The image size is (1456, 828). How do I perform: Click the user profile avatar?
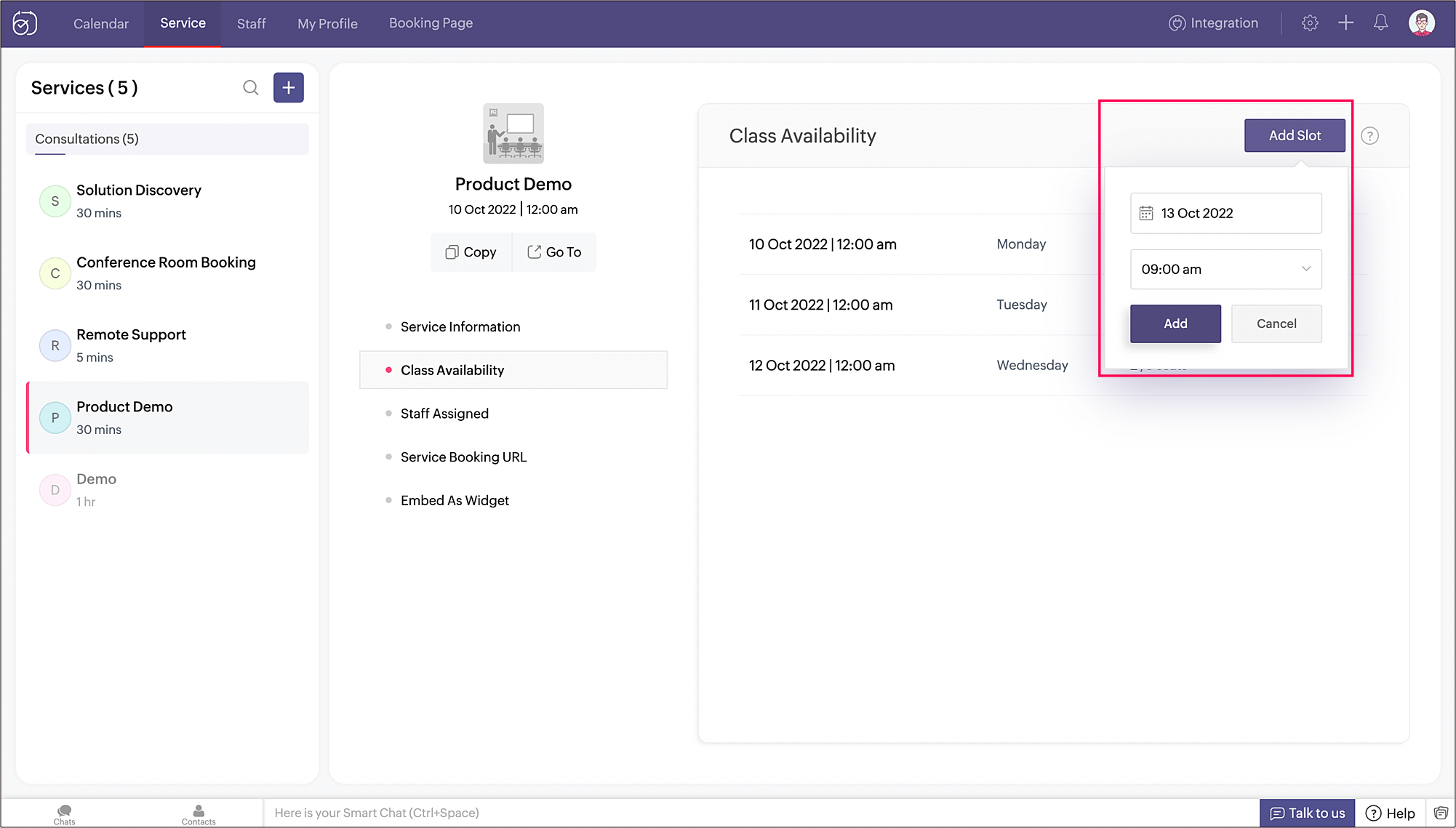[x=1421, y=23]
